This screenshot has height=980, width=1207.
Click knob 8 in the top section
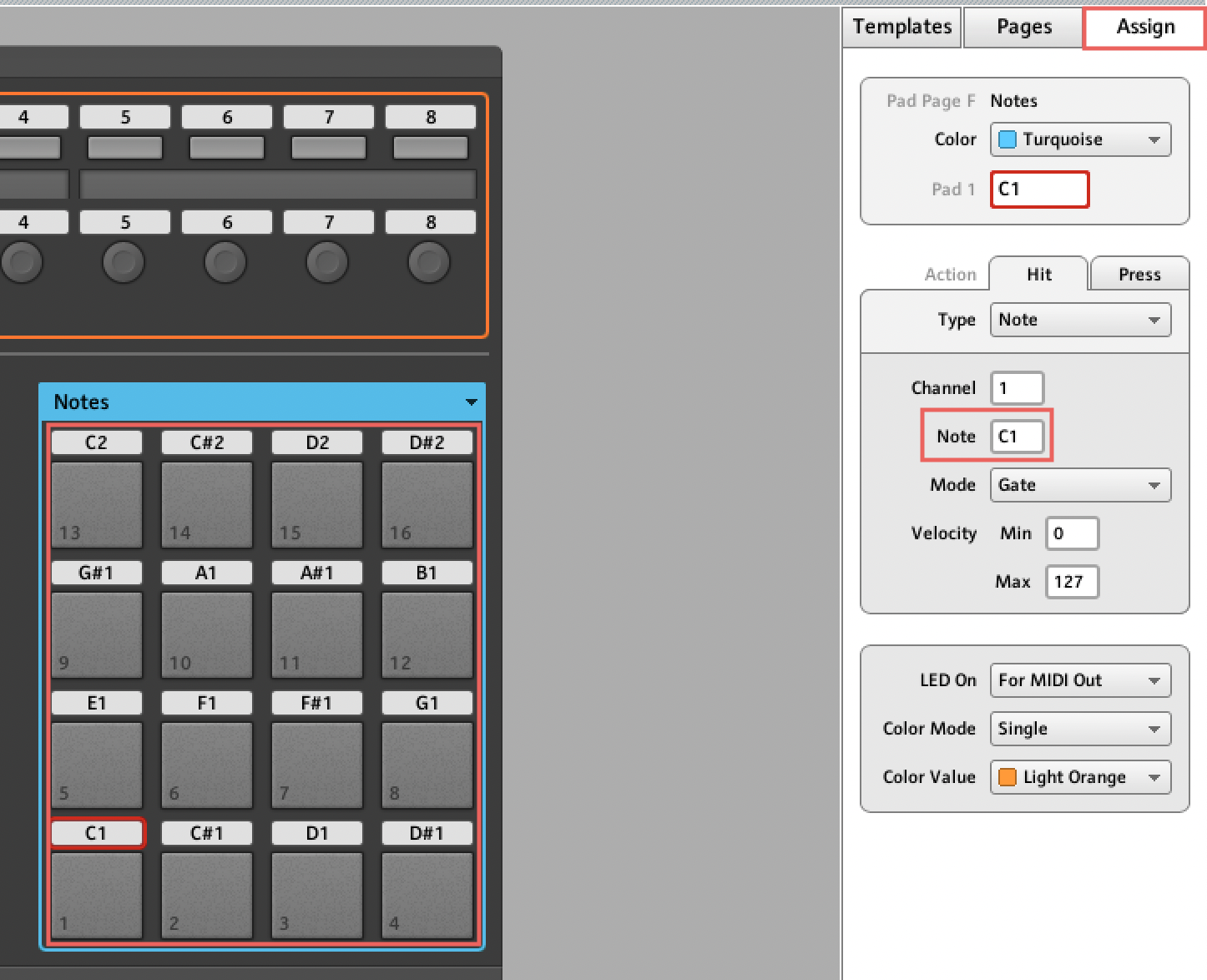coord(429,262)
